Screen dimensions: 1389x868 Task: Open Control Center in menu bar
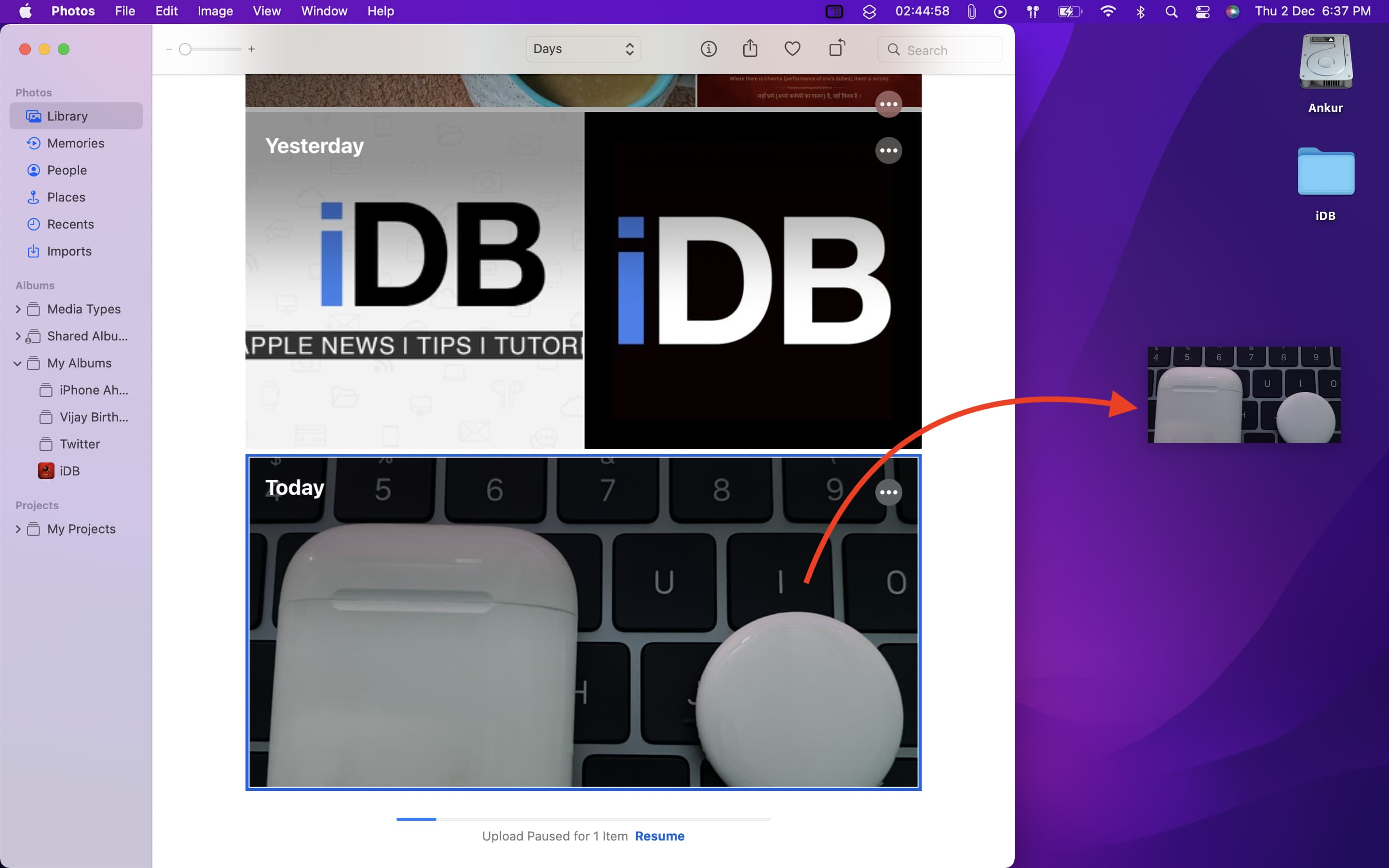[x=1202, y=12]
